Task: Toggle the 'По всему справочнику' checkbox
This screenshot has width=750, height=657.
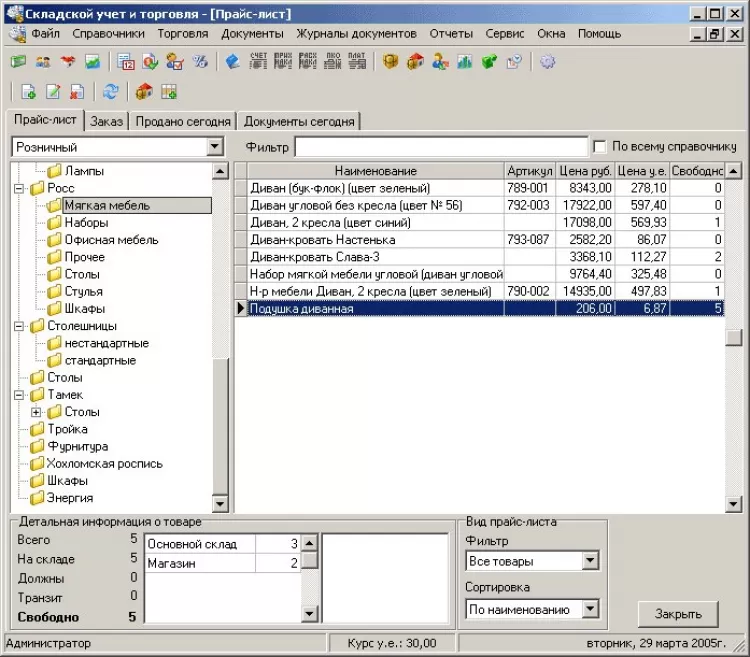Action: click(x=599, y=146)
